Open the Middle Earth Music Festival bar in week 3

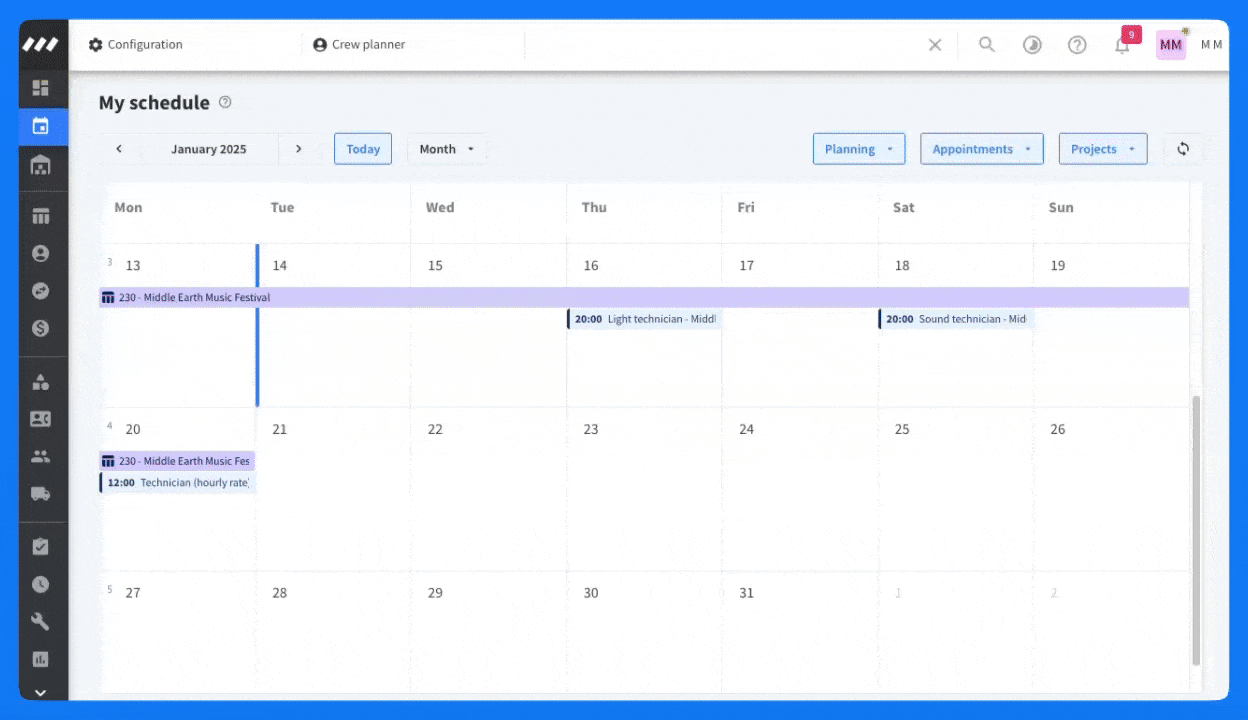point(644,297)
